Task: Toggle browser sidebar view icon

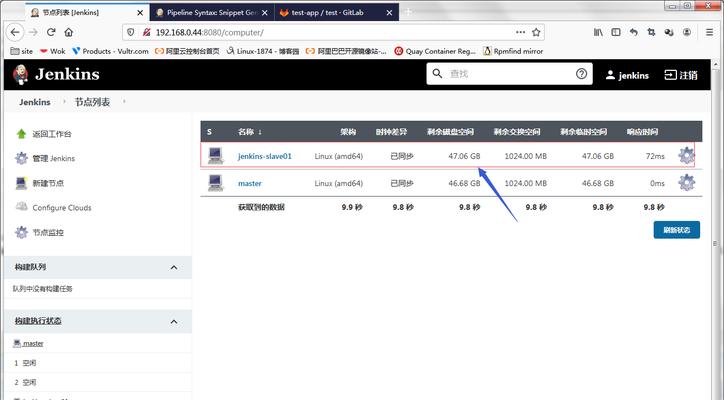Action: pyautogui.click(x=616, y=32)
